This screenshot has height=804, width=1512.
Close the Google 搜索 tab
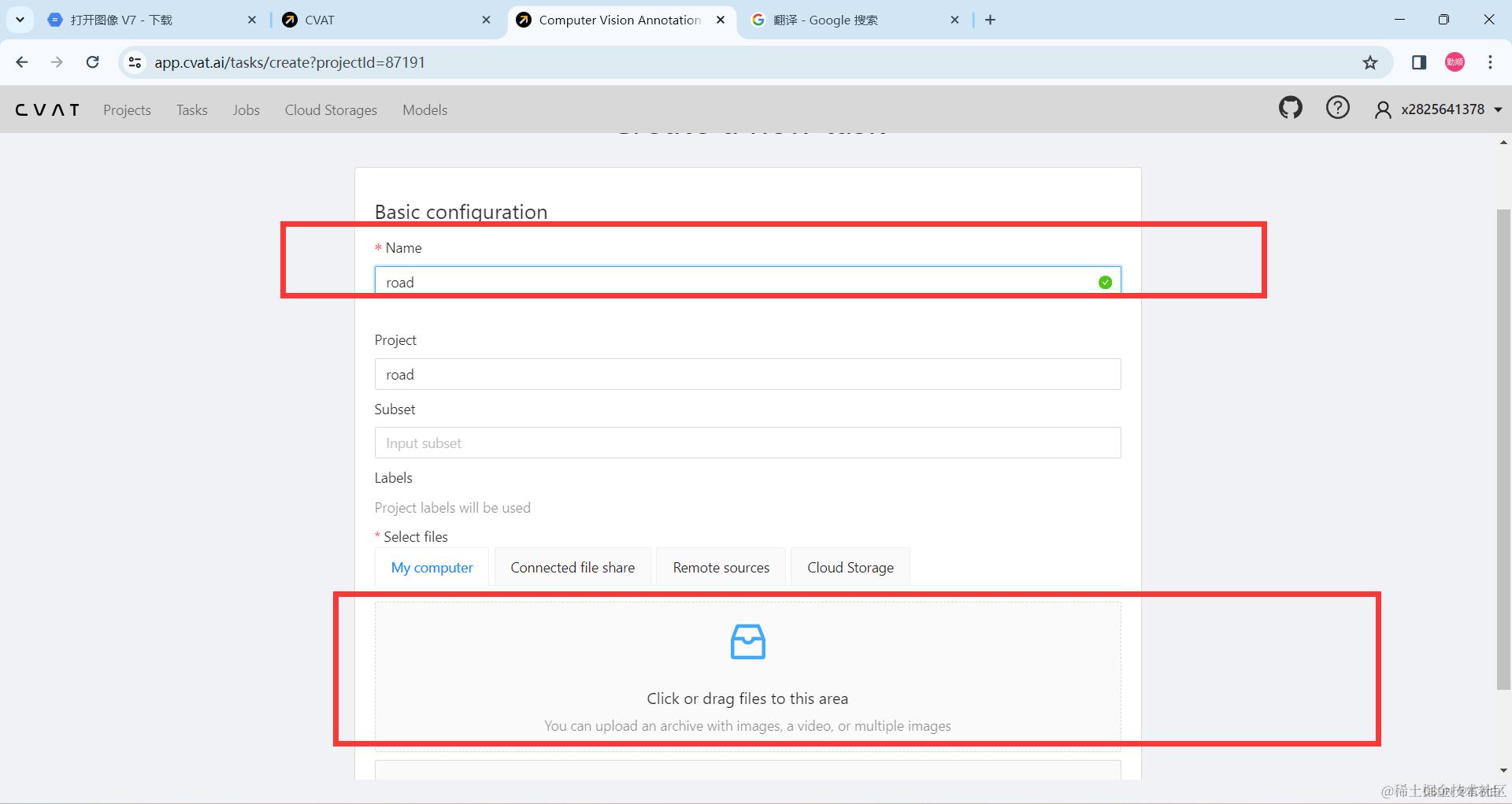click(955, 20)
